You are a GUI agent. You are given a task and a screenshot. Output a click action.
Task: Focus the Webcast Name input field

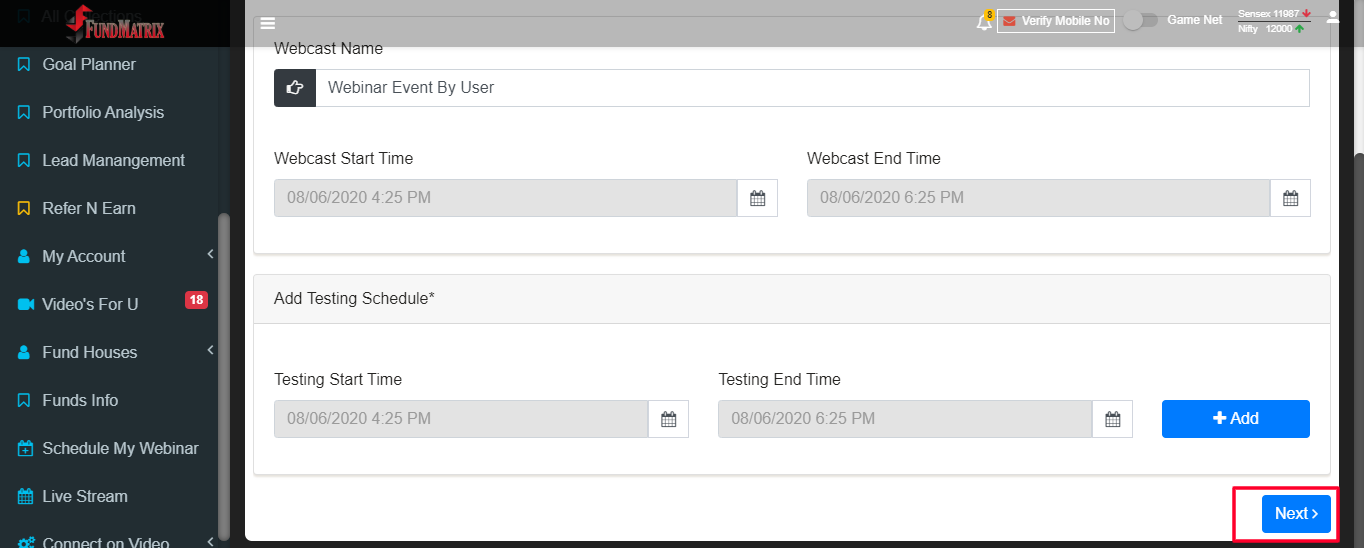(812, 88)
